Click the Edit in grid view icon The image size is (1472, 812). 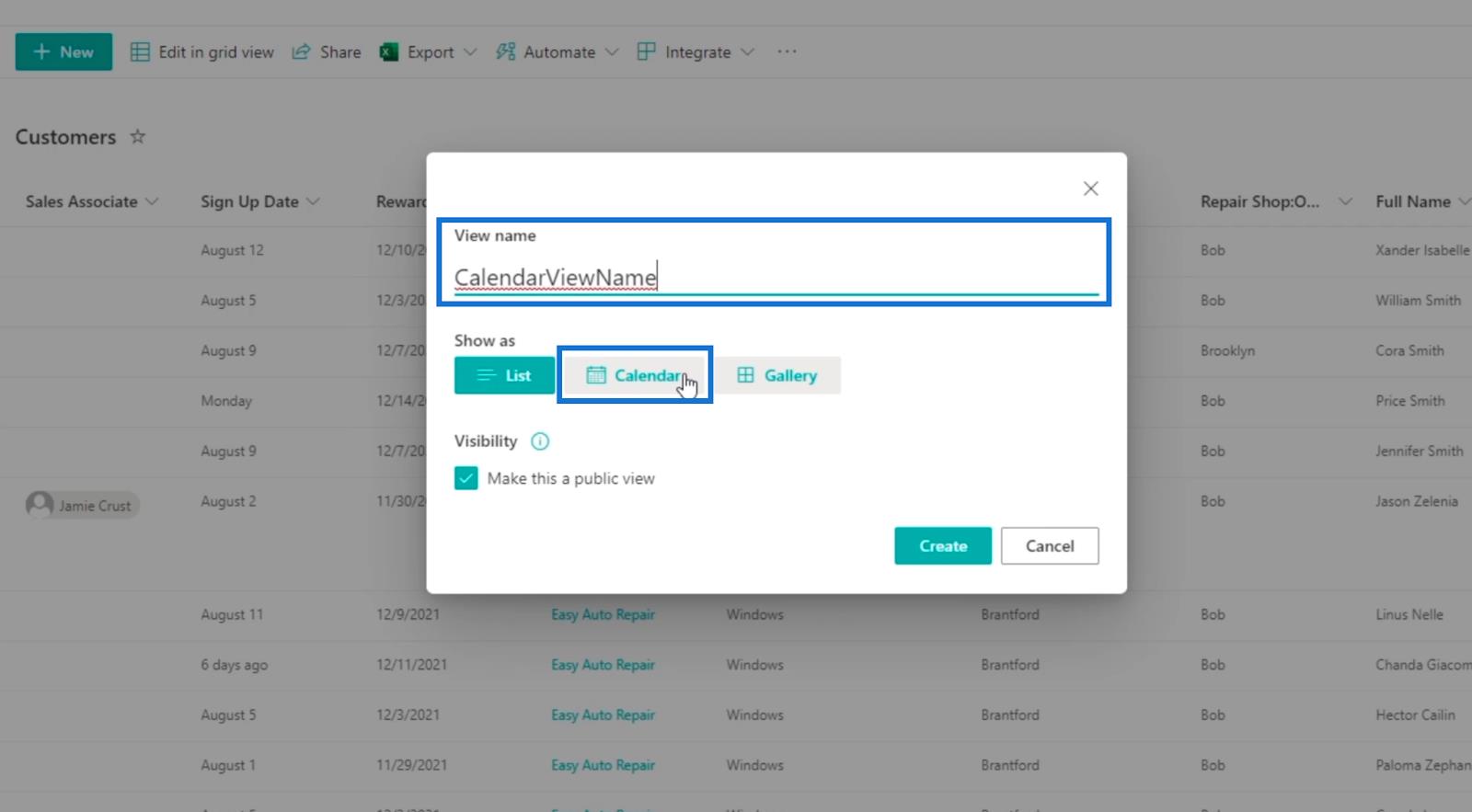pyautogui.click(x=140, y=52)
